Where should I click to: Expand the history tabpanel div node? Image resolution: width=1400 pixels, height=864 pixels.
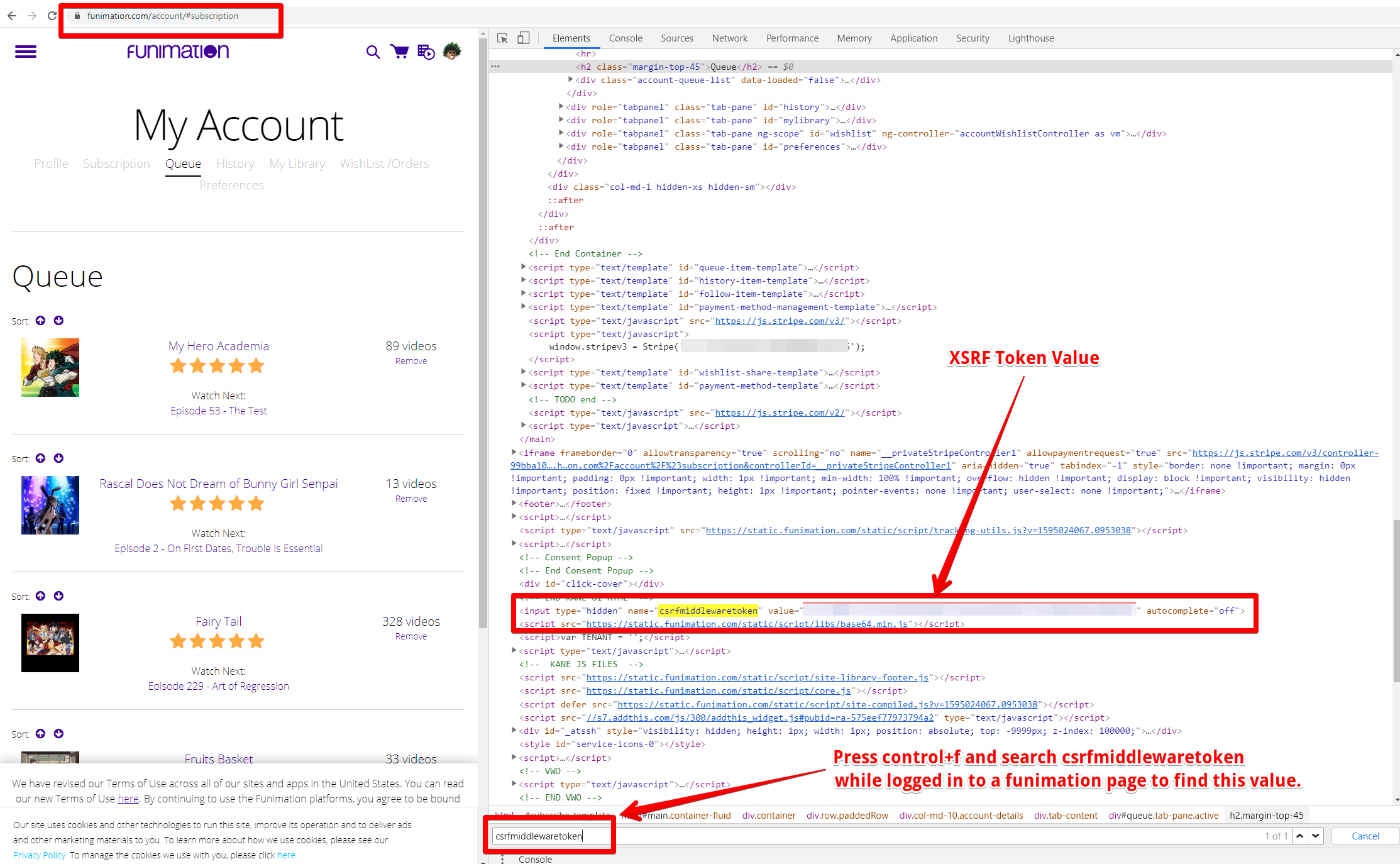[x=561, y=107]
